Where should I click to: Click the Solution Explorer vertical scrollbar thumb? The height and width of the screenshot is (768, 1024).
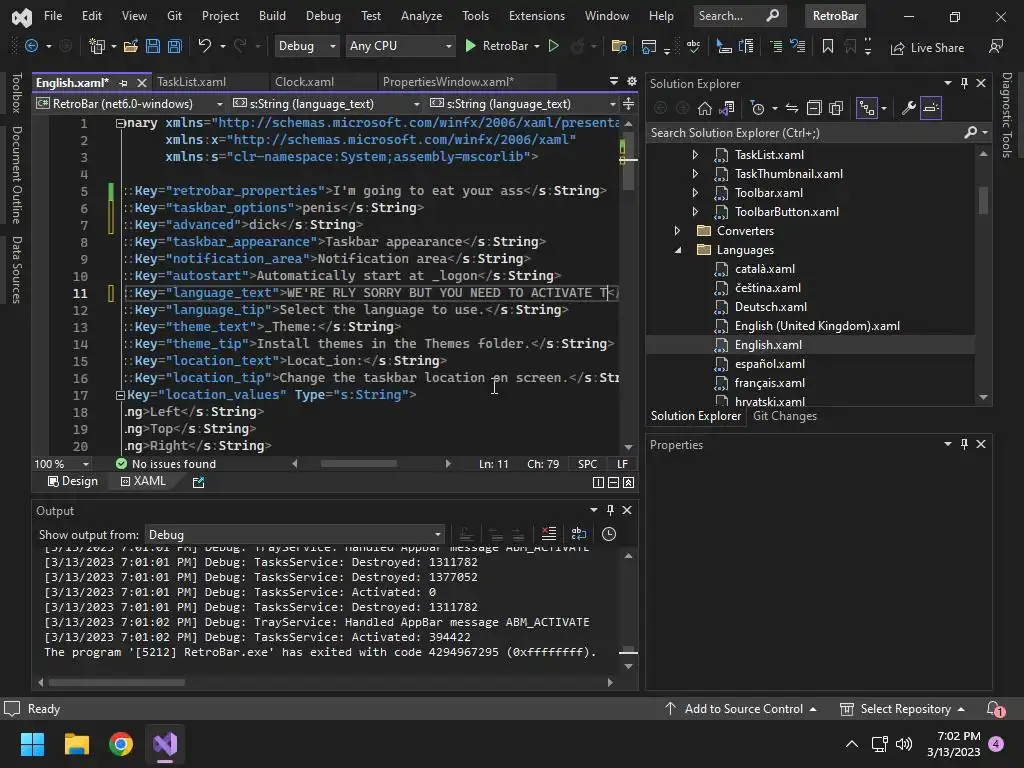click(x=984, y=200)
